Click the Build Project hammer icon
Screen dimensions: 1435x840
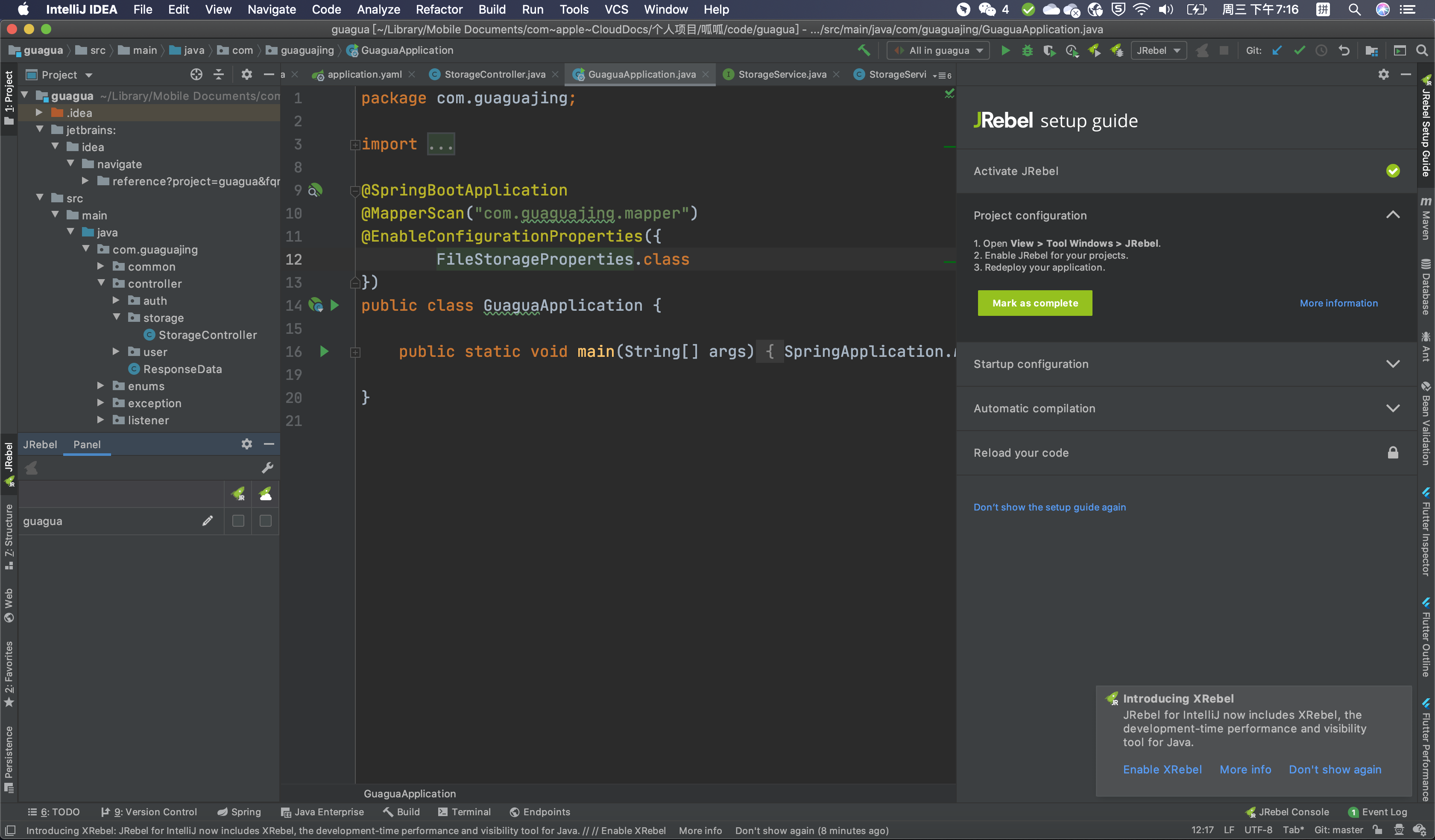coord(864,50)
